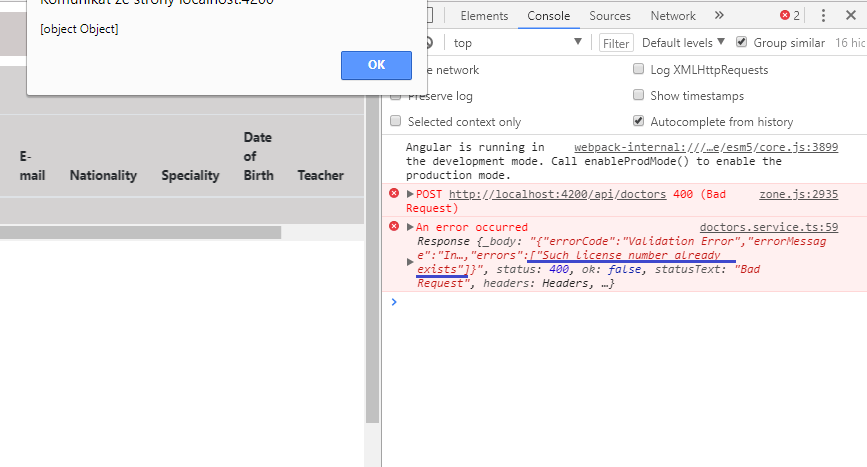This screenshot has width=867, height=467.
Task: Click the POST error red icon
Action: 394,193
